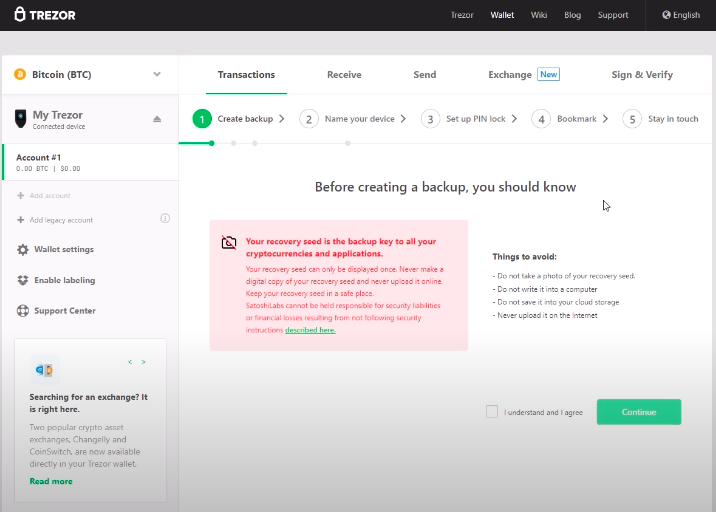Click the Dropbox icon for Enable labeling

[x=22, y=280]
